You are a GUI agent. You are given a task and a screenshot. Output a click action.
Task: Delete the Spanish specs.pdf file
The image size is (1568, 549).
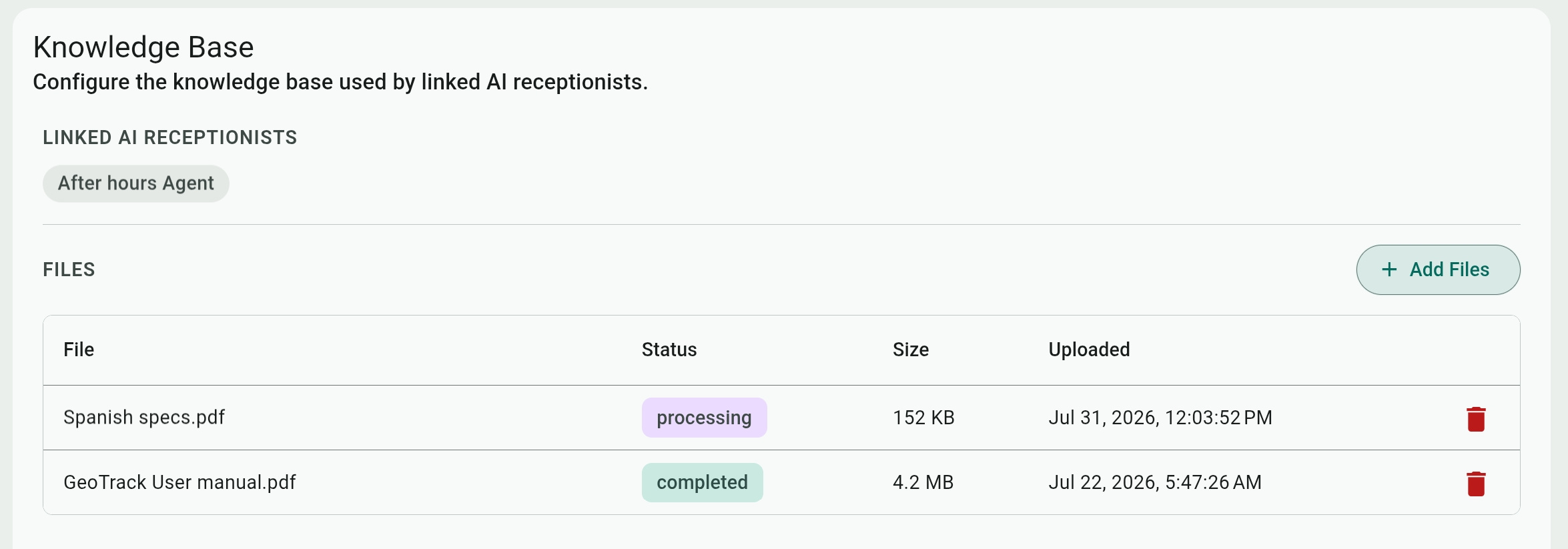click(x=1476, y=419)
